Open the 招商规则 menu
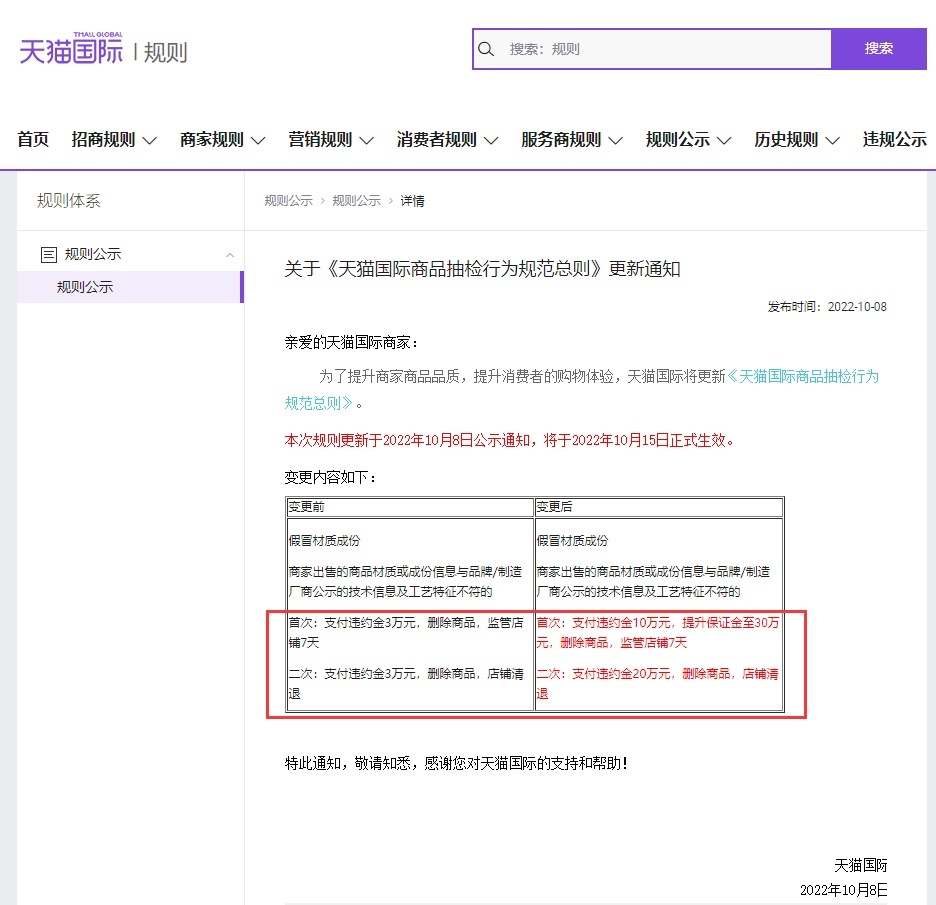This screenshot has height=905, width=936. pos(103,140)
